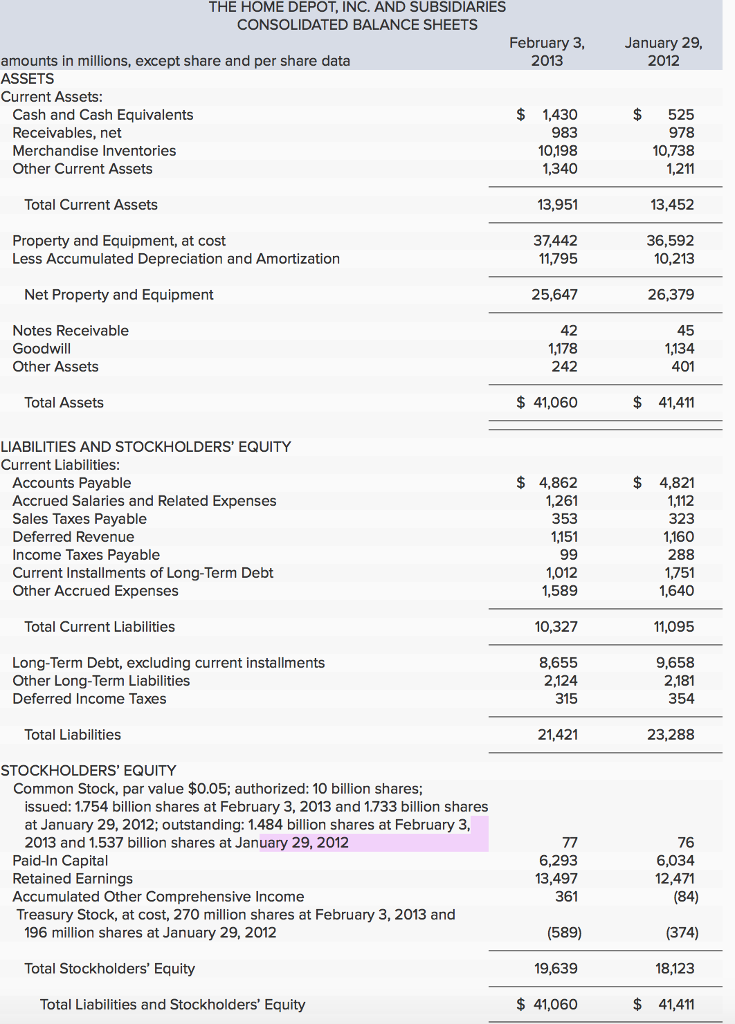This screenshot has height=1024, width=735.
Task: Click the Consolidated Balance Sheets title
Action: point(357,24)
